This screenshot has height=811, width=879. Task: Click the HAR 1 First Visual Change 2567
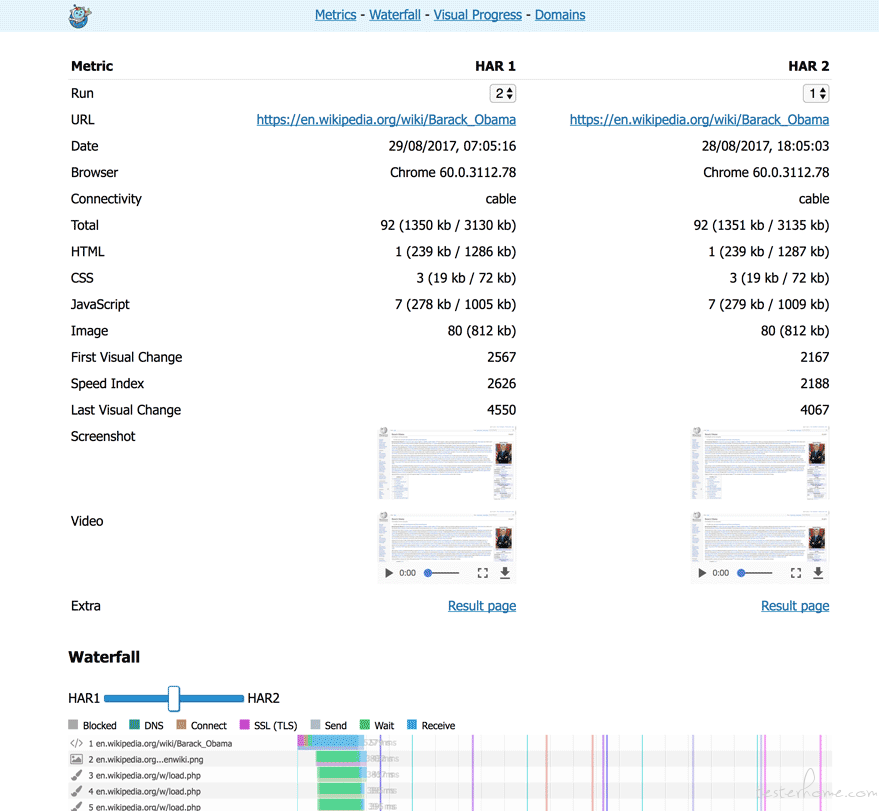[502, 358]
